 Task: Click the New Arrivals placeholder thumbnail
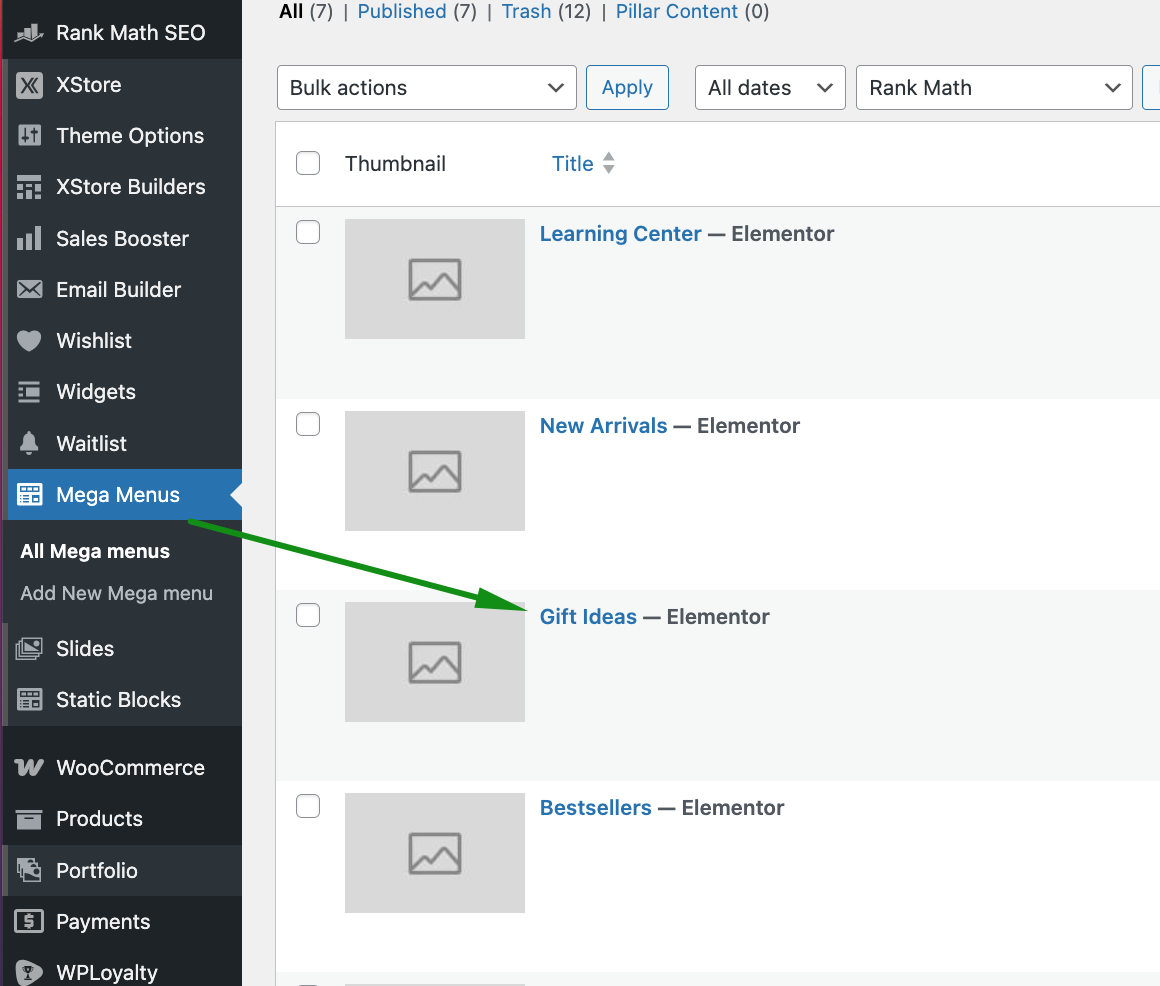435,471
